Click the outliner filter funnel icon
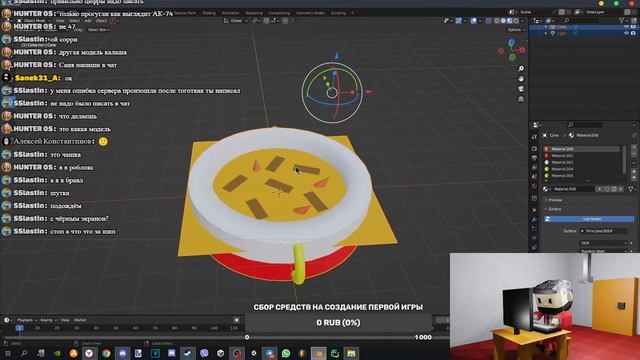The image size is (640, 360). 622,20
